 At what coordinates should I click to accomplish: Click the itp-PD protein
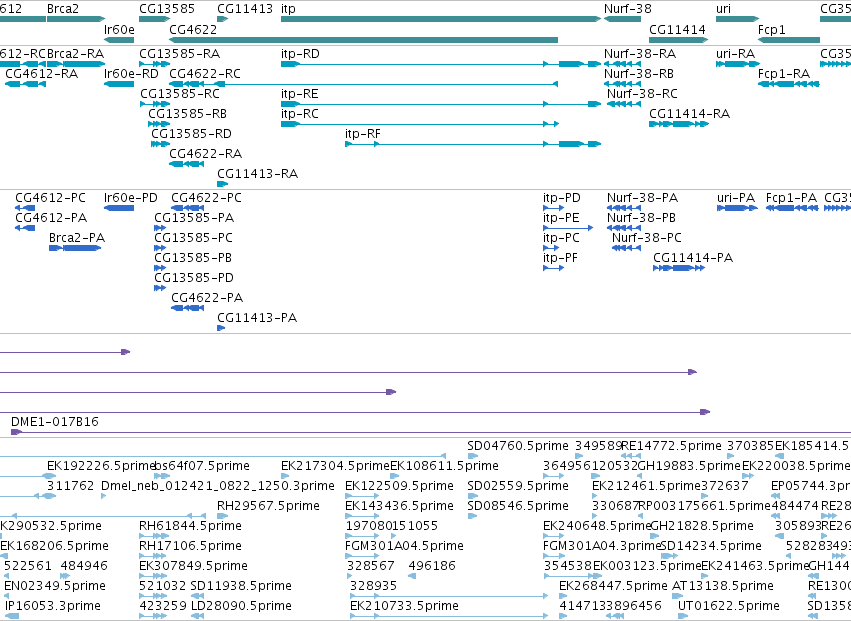[x=554, y=208]
